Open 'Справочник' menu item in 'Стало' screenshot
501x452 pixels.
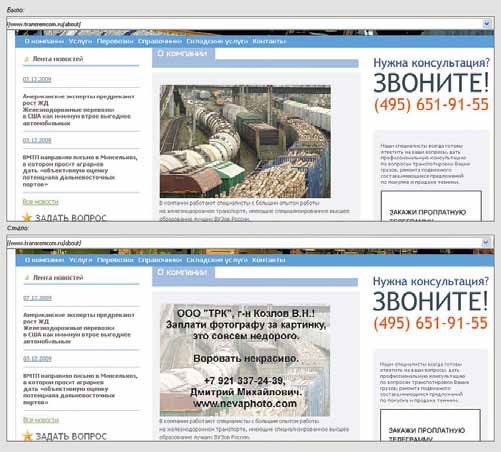160,260
